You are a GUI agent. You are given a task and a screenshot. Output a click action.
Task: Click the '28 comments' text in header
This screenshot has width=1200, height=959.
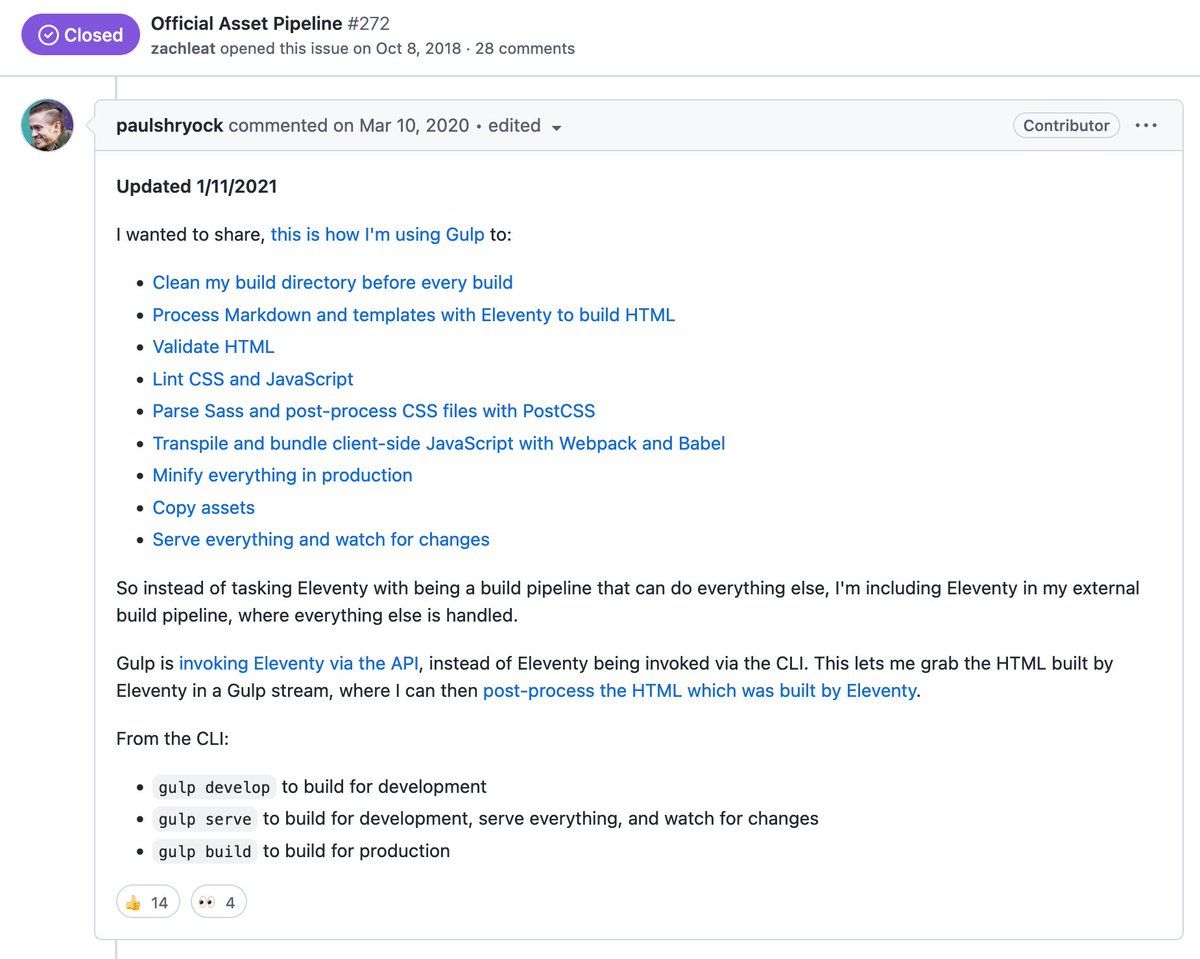pyautogui.click(x=525, y=48)
